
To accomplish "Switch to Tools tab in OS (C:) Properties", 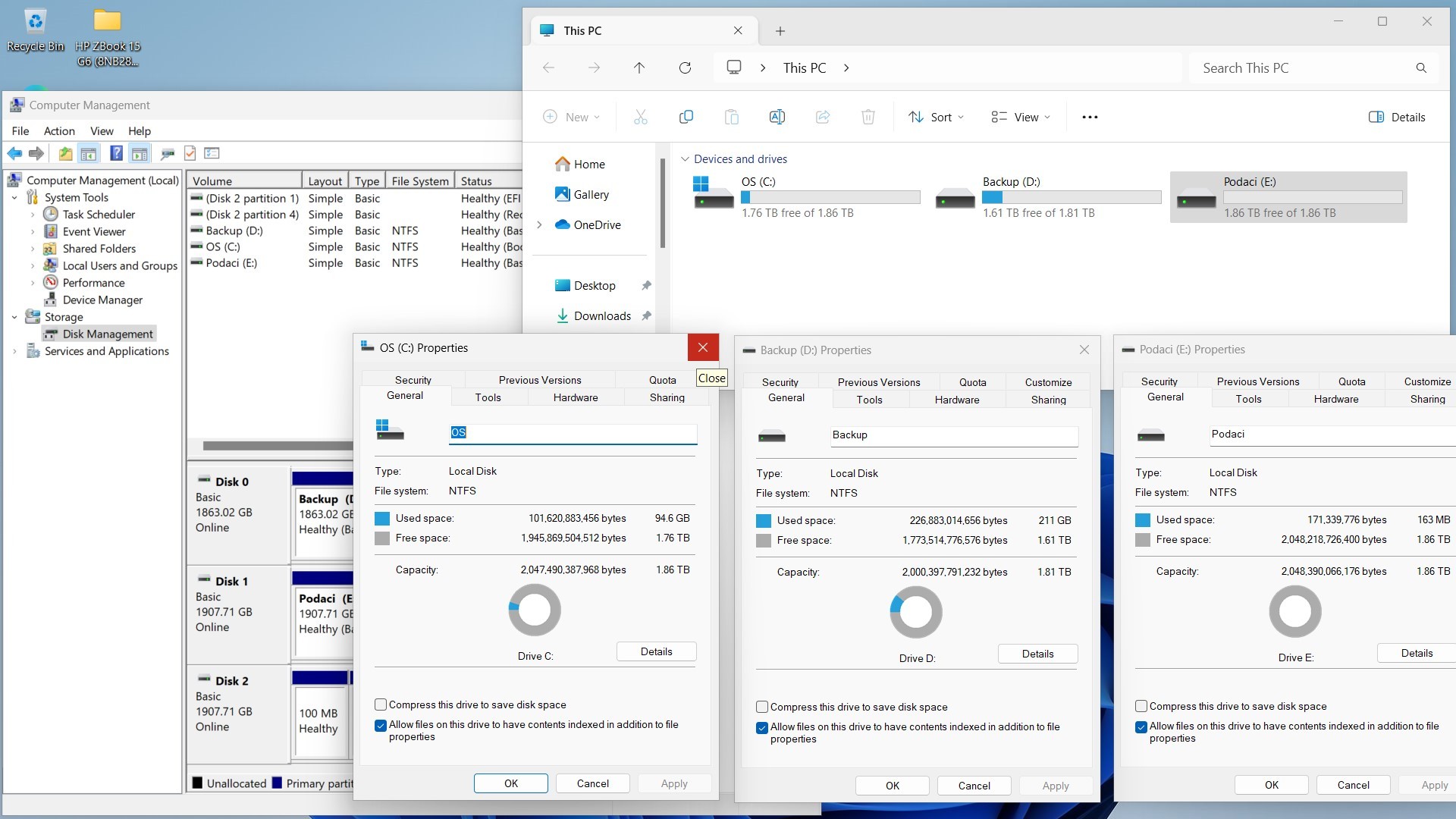I will point(488,397).
